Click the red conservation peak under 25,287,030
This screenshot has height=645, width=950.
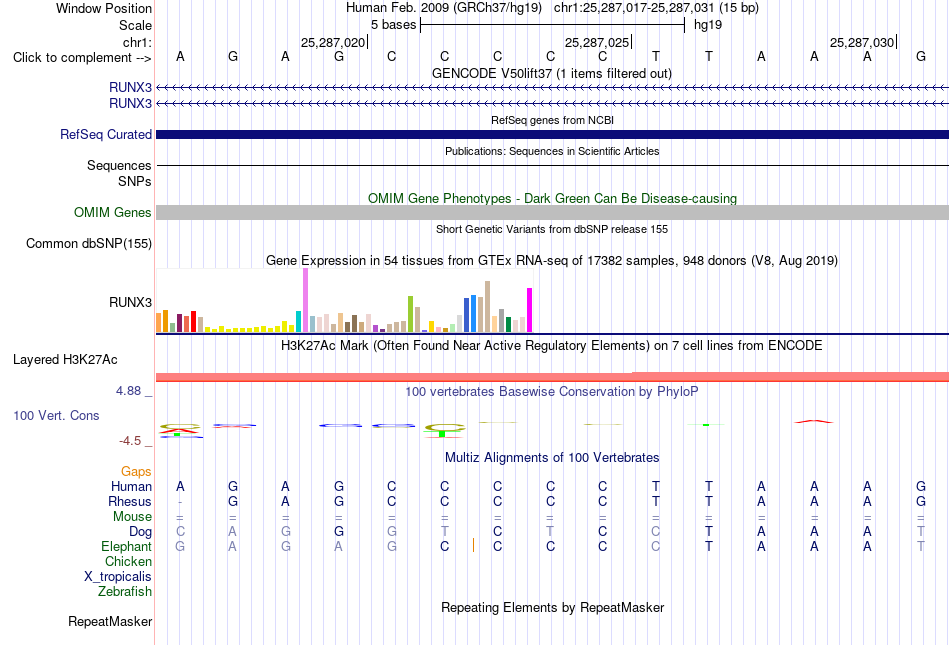point(814,422)
